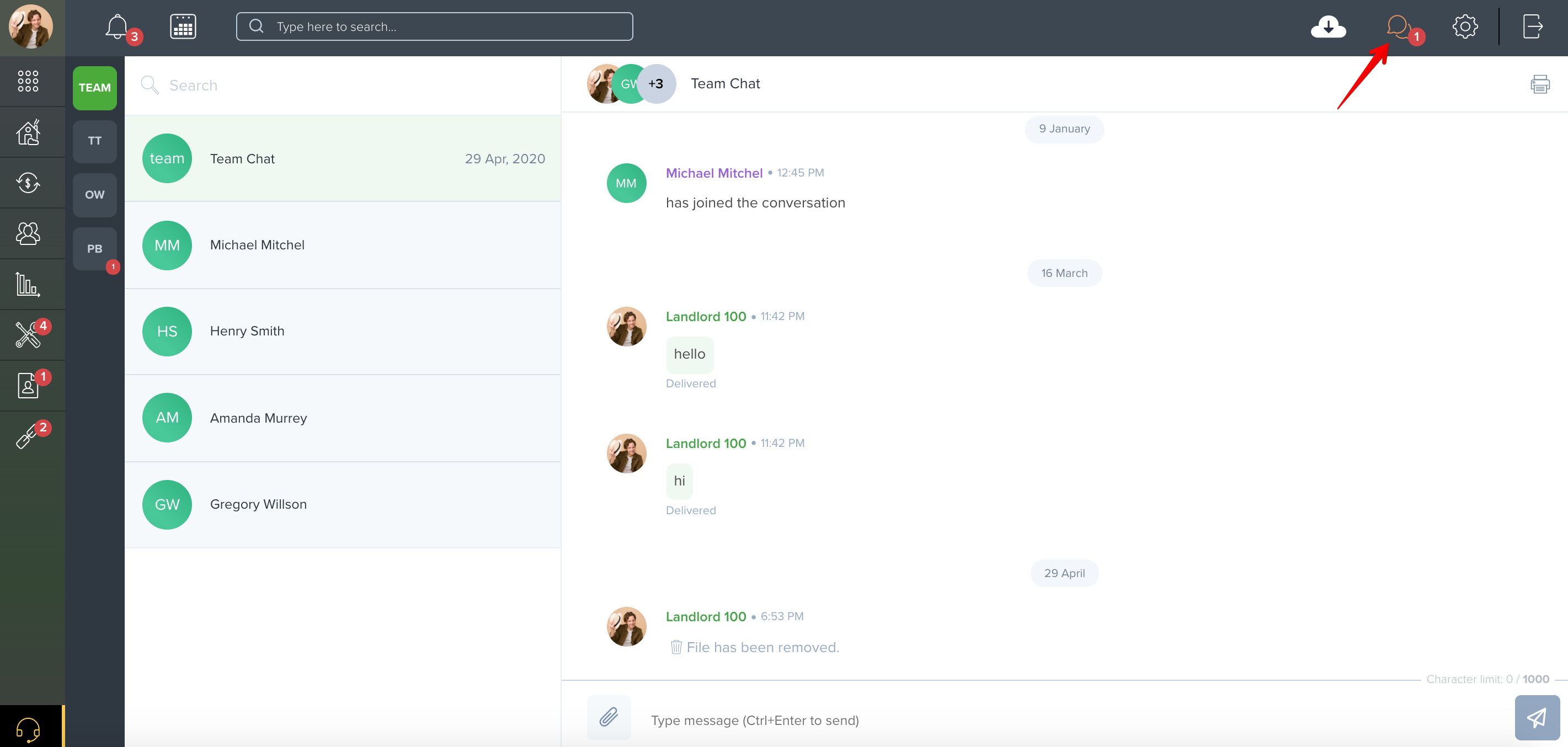This screenshot has width=1568, height=747.
Task: Open Gregory Willson conversation
Action: click(343, 504)
